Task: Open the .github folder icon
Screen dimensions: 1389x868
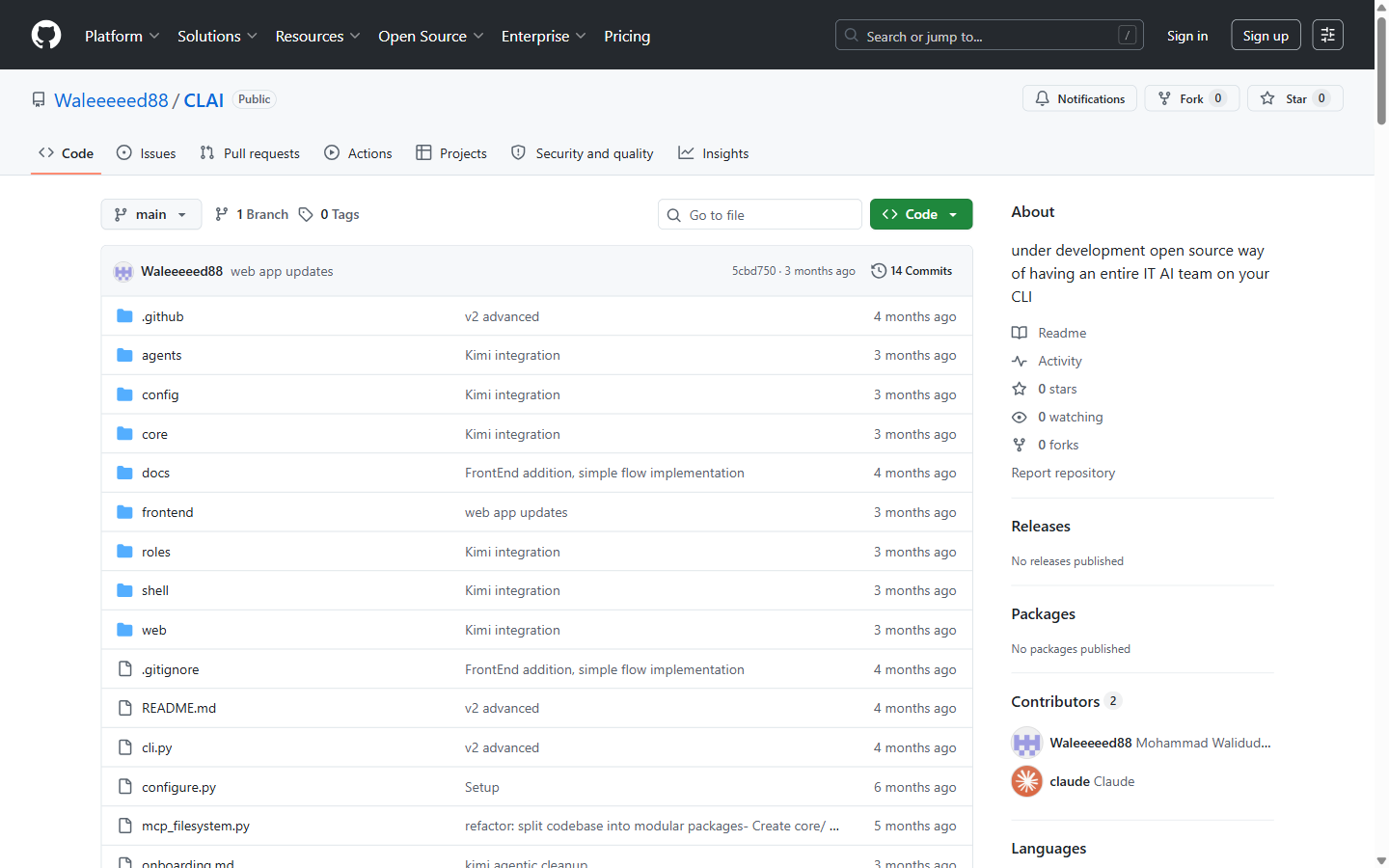Action: pos(124,316)
